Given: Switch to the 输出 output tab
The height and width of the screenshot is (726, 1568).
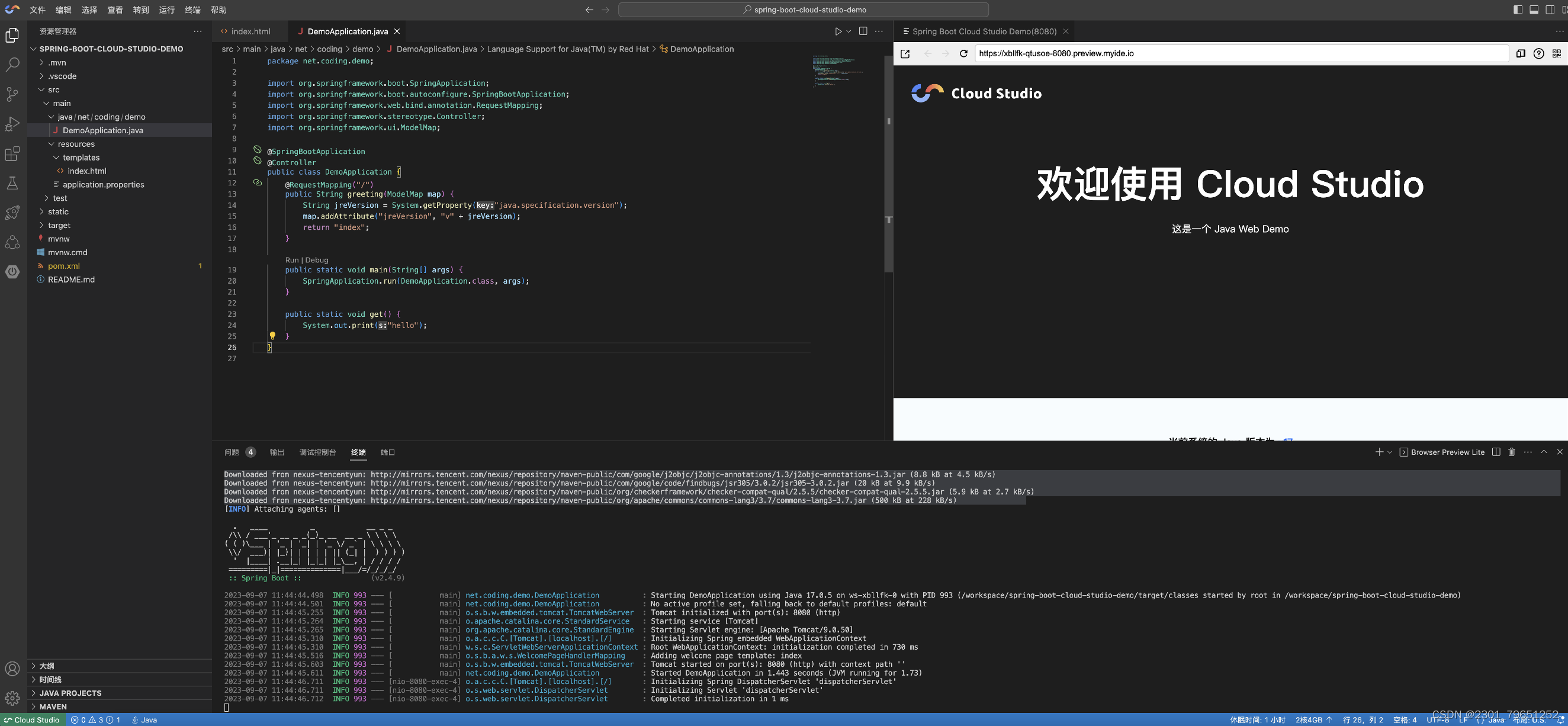Looking at the screenshot, I should (277, 452).
